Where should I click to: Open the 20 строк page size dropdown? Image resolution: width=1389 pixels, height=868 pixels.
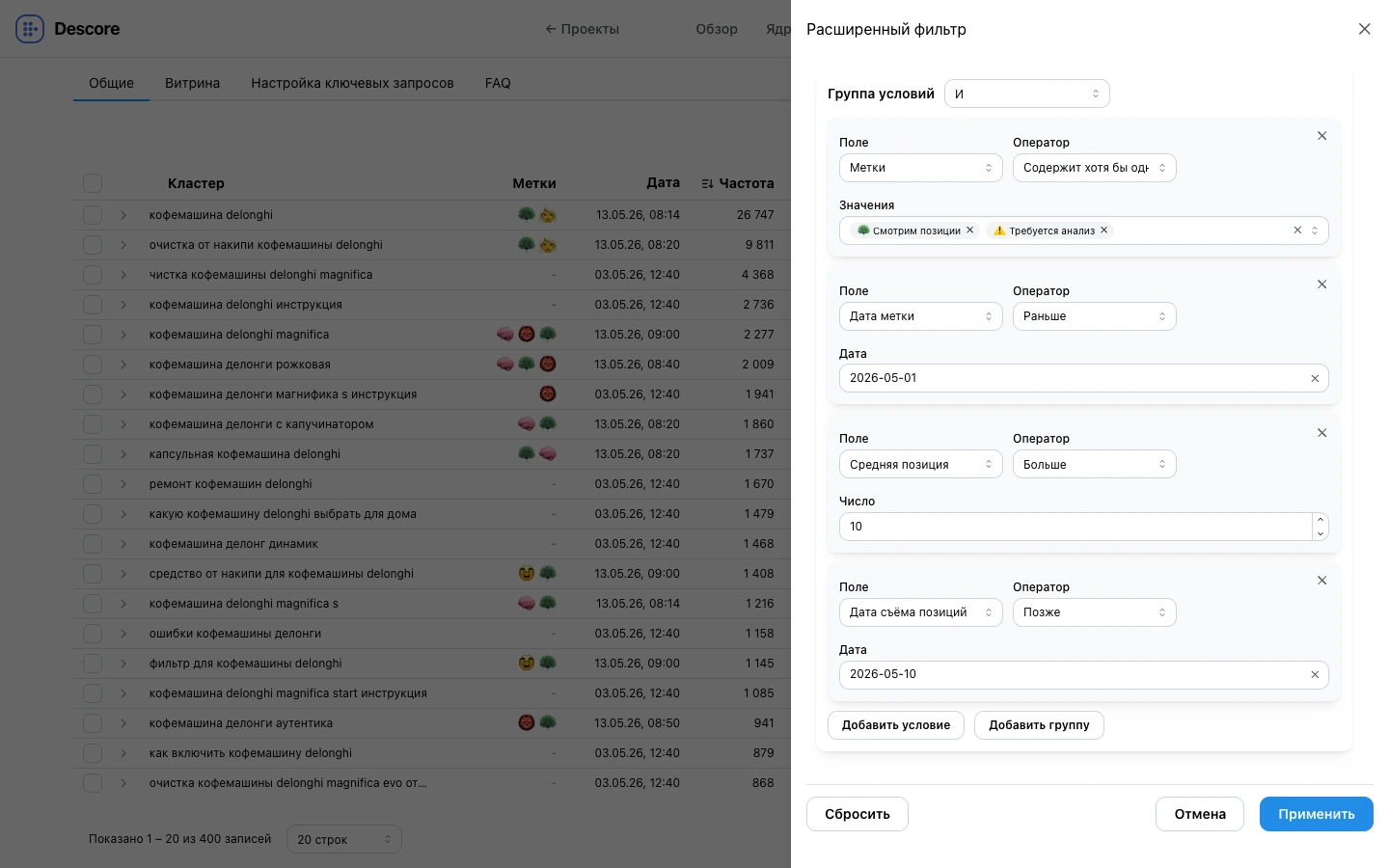[x=344, y=839]
